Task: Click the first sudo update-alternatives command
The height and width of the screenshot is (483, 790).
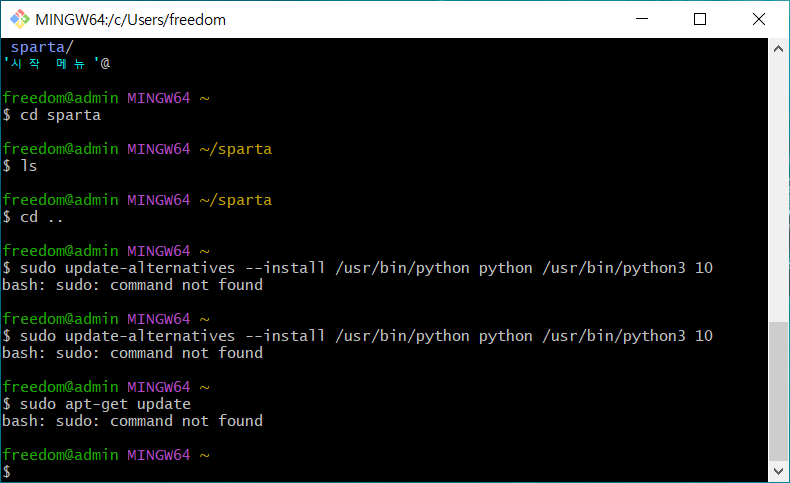Action: [x=357, y=267]
